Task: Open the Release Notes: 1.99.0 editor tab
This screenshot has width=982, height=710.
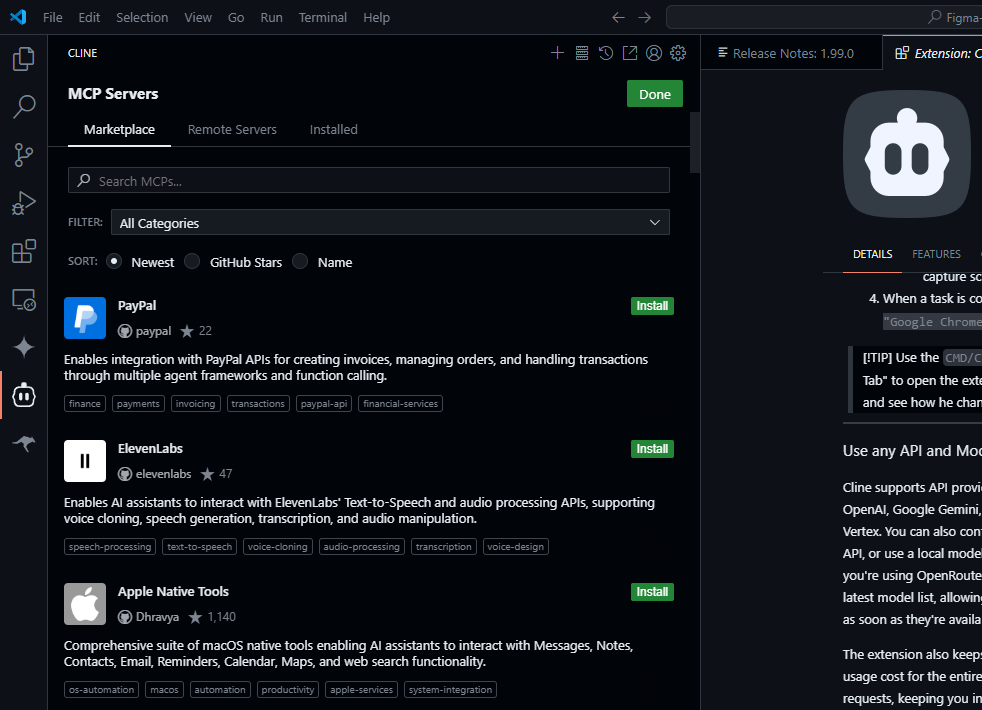Action: point(792,53)
